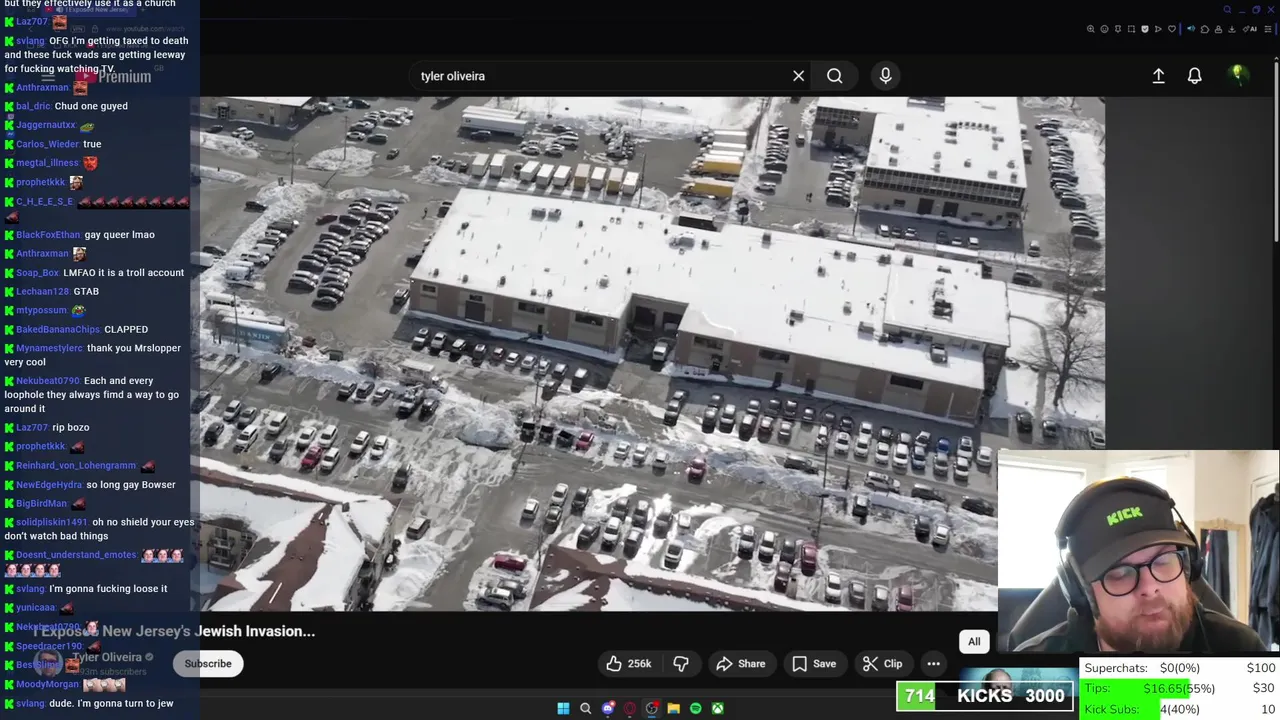Click the Kick Subs goal progress bar
Viewport: 1280px width, 720px height.
(x=1179, y=709)
